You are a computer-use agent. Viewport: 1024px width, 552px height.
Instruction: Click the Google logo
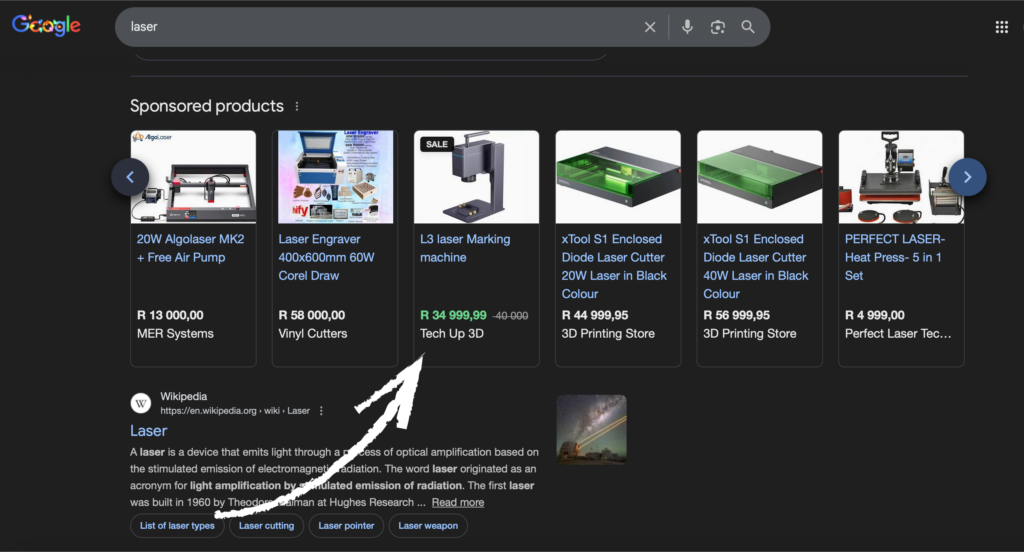pyautogui.click(x=46, y=25)
